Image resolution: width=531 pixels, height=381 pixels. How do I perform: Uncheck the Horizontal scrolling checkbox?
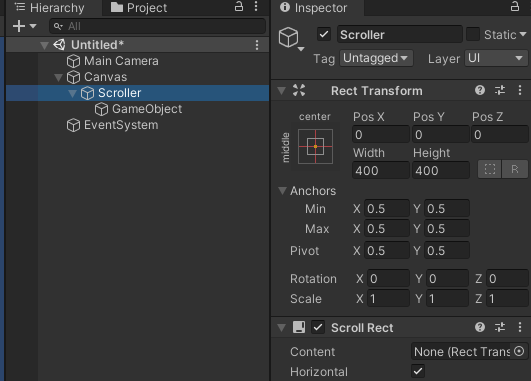click(x=418, y=371)
